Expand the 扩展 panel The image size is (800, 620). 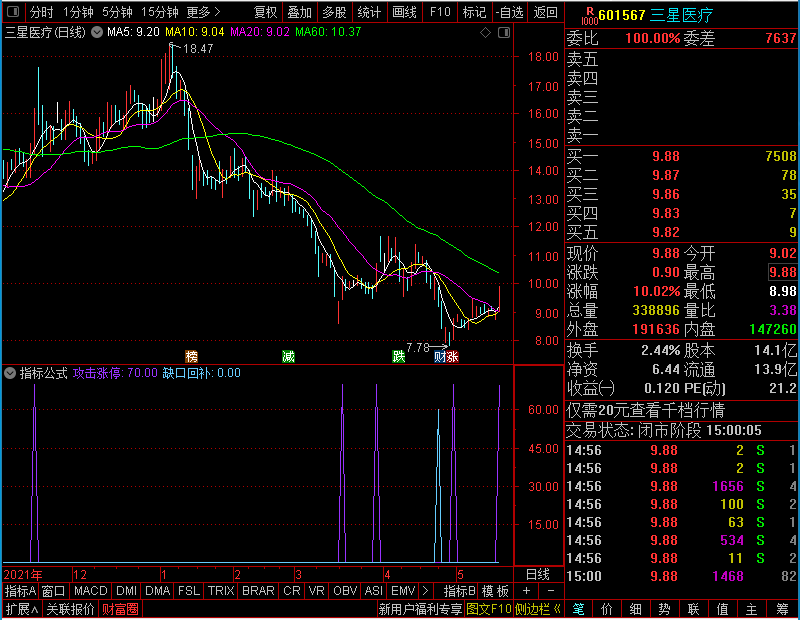pyautogui.click(x=22, y=609)
